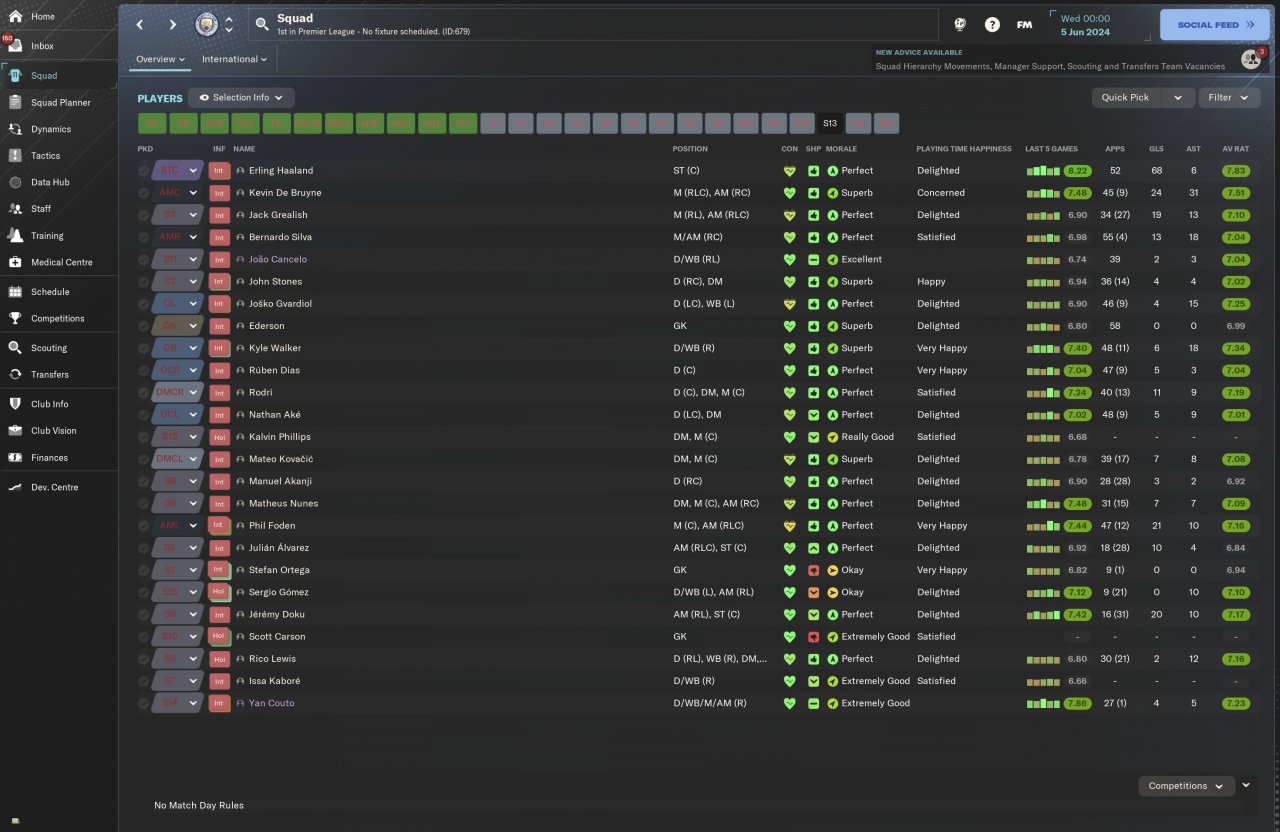Tick the pick circle for Ederson
Viewport: 1280px width, 832px height.
tap(144, 326)
